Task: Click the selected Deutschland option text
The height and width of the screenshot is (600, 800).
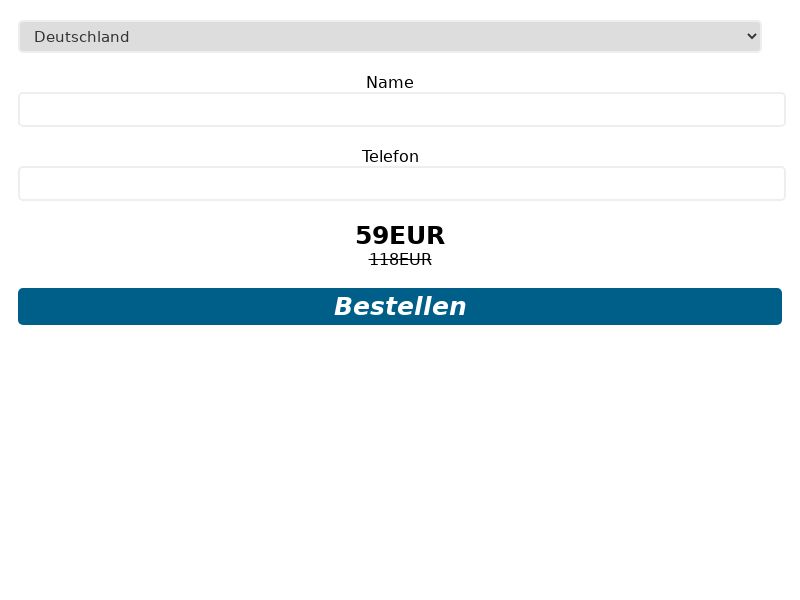Action: [82, 37]
